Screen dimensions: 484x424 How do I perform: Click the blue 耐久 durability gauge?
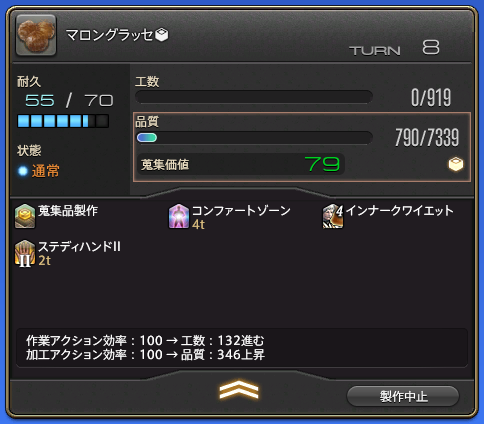pyautogui.click(x=63, y=121)
